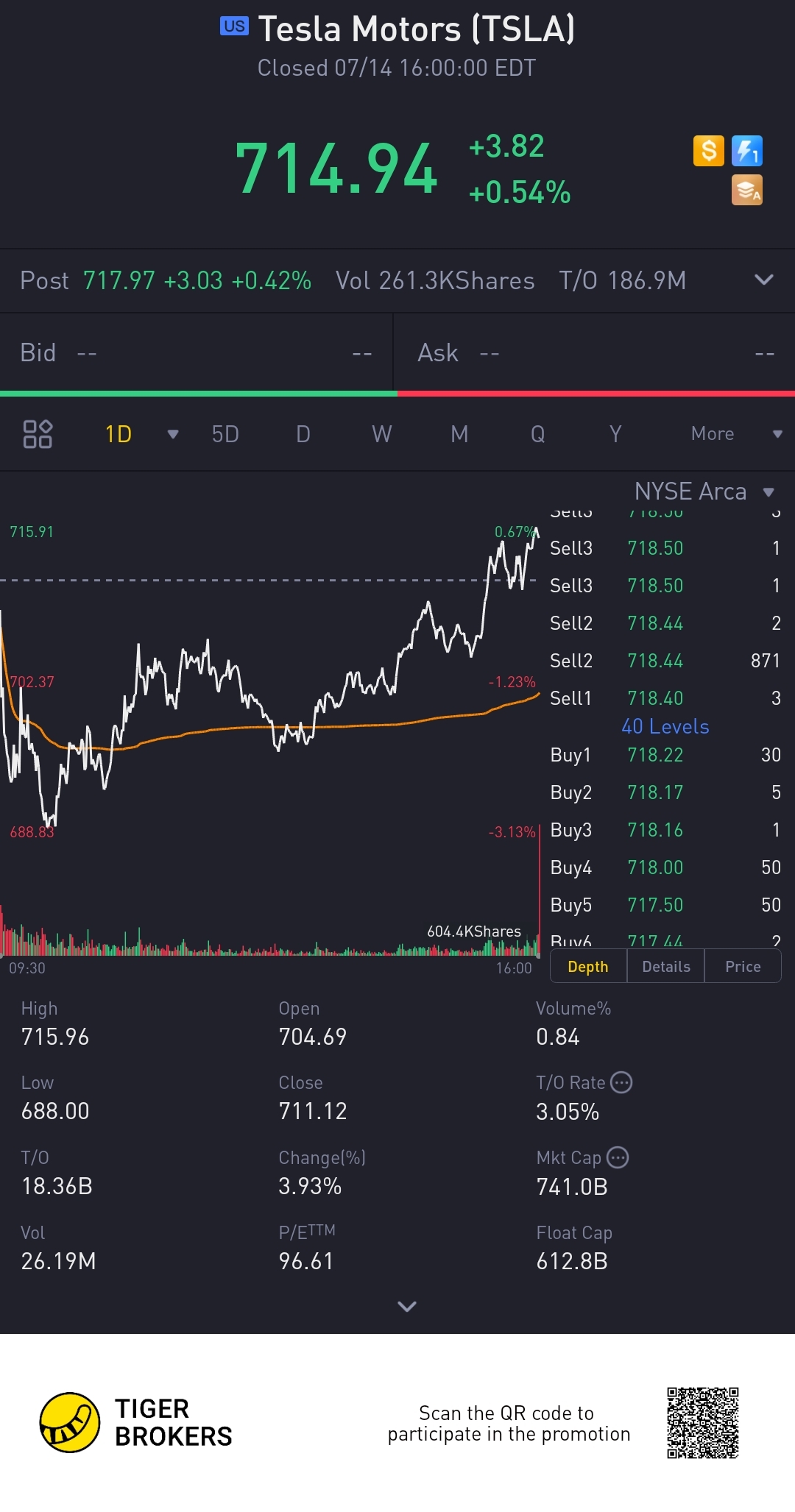Expand the post-market info row chevron
This screenshot has height=1512, width=795.
(x=764, y=280)
